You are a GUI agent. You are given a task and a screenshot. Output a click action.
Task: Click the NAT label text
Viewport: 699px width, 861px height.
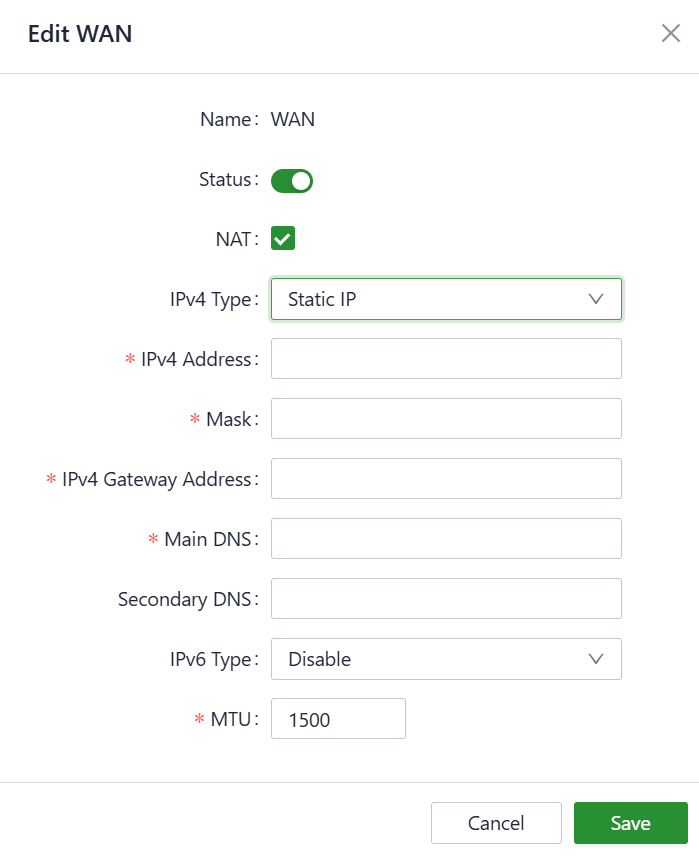click(232, 240)
